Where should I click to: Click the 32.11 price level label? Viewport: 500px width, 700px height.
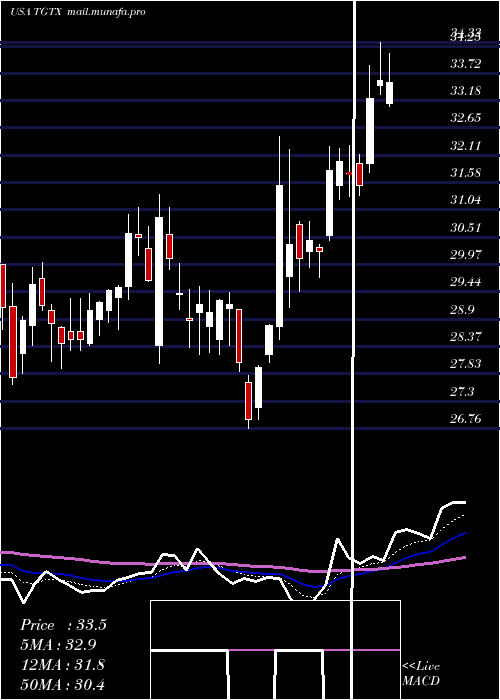click(466, 146)
